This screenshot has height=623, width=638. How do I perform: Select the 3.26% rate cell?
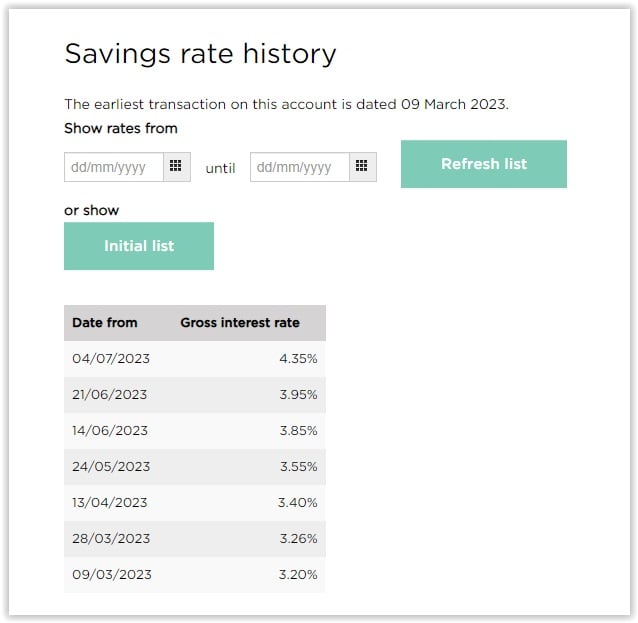[298, 538]
